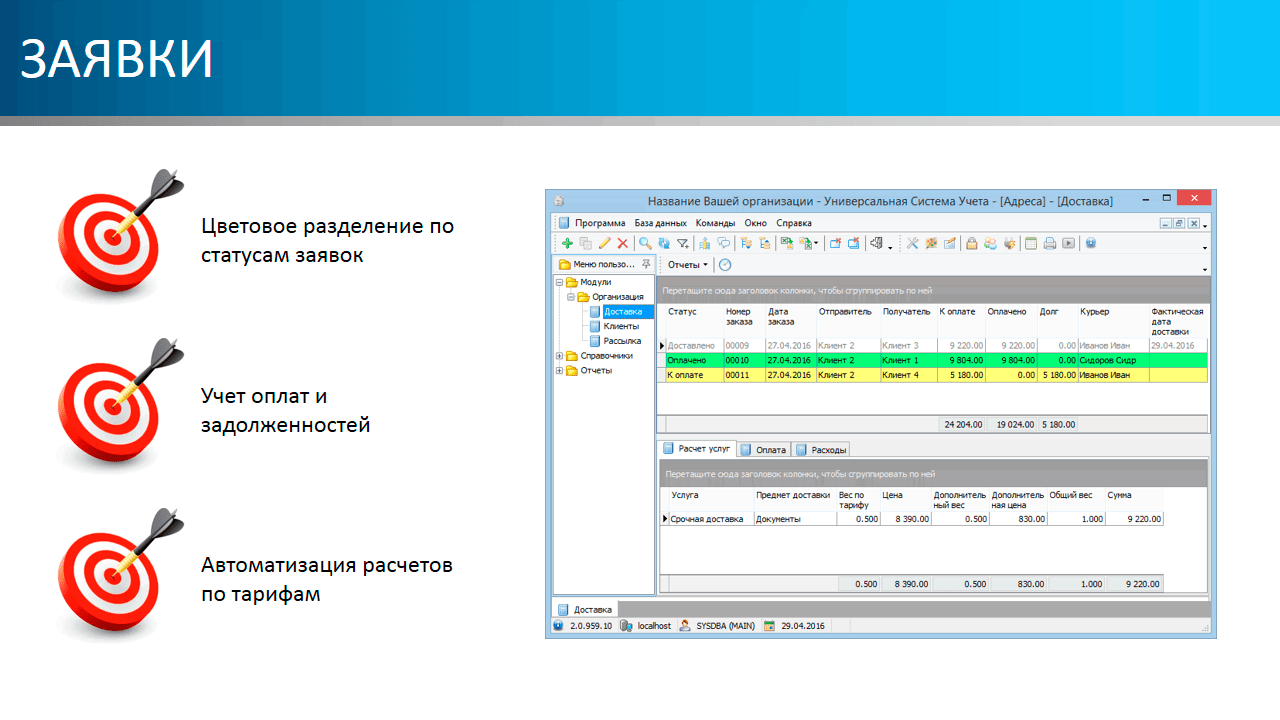Viewport: 1280px width, 720px height.
Task: Open the Окно menu
Action: (x=756, y=223)
